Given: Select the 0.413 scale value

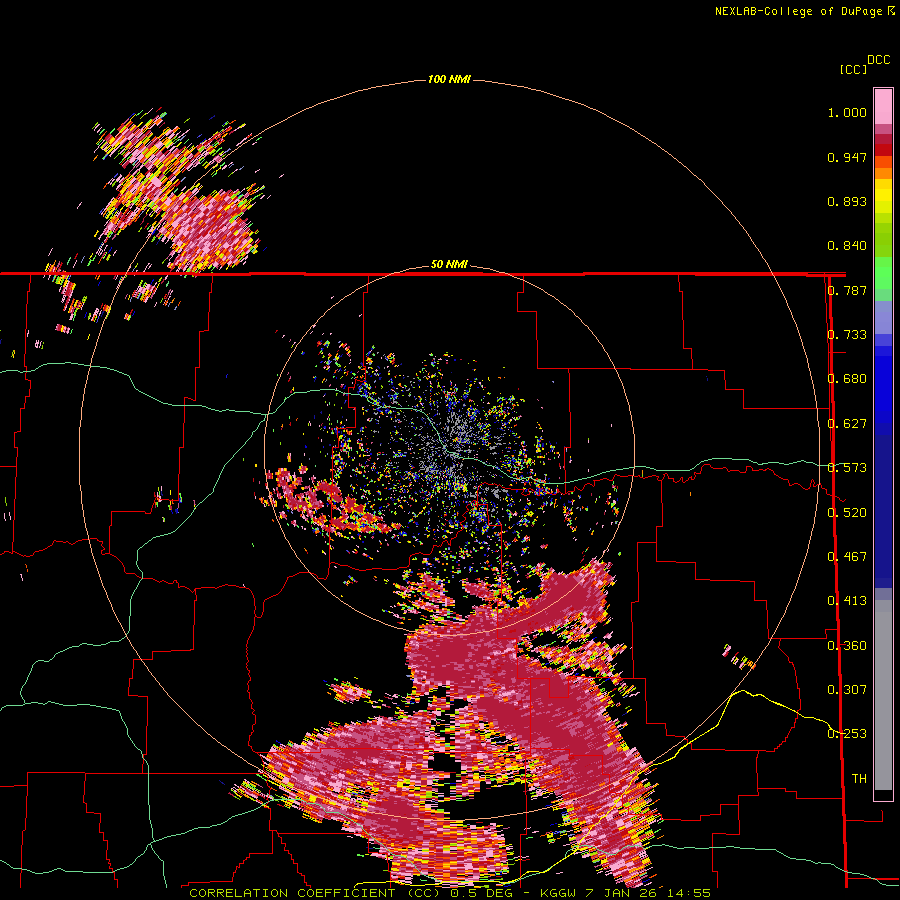Looking at the screenshot, I should coord(847,601).
